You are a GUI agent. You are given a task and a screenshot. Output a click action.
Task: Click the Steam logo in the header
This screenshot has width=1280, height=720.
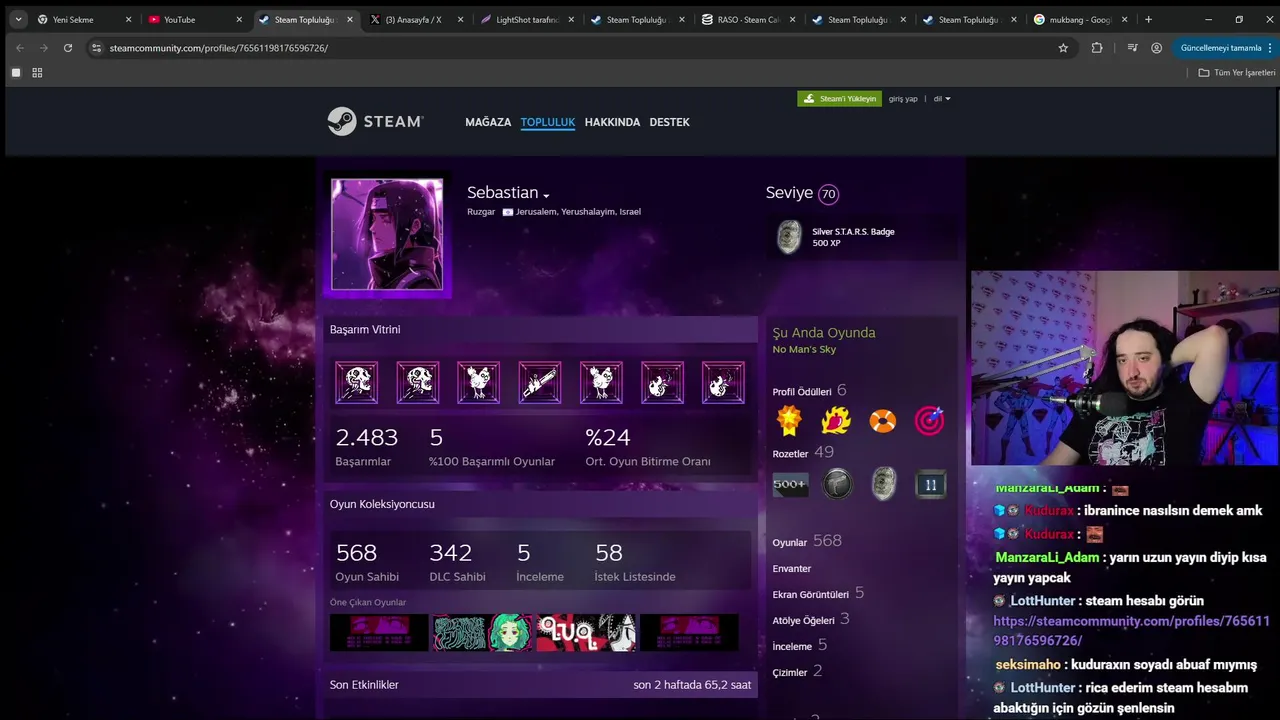(375, 121)
